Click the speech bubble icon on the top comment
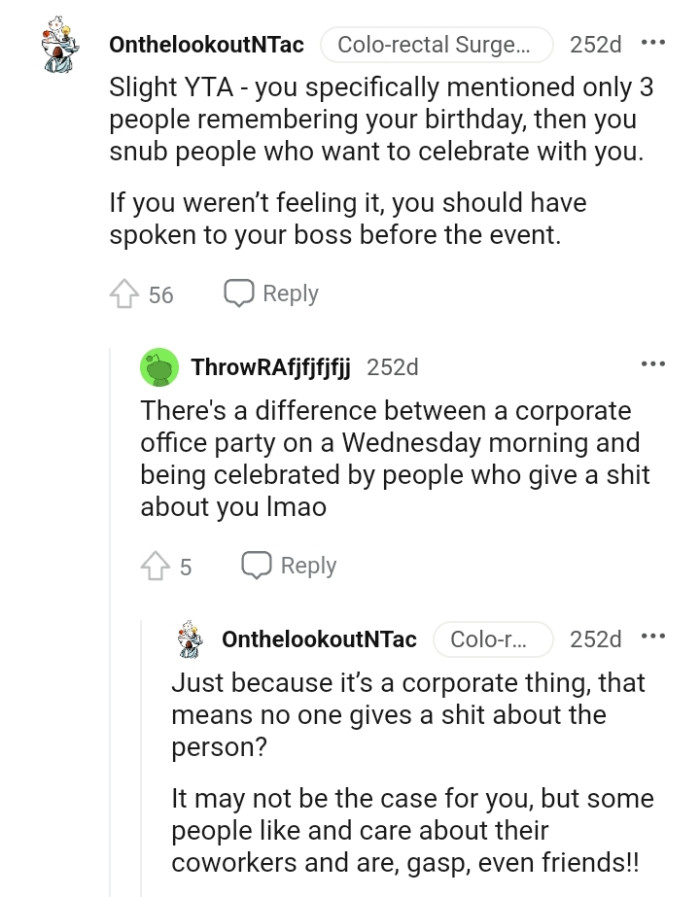Viewport: 700px width, 897px height. (x=237, y=293)
